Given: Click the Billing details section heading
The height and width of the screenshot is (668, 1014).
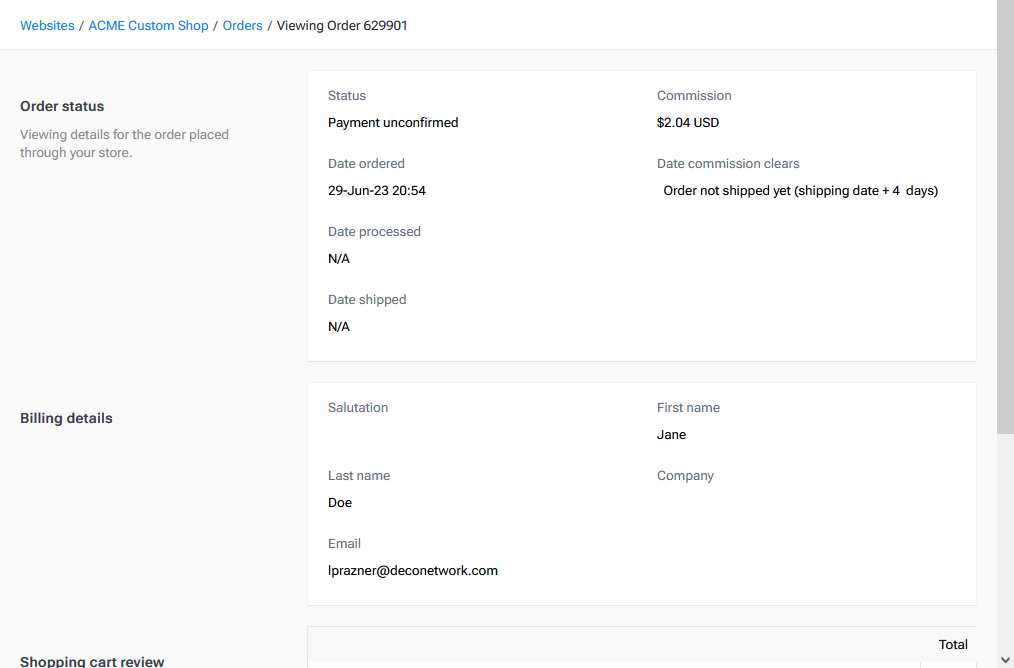Looking at the screenshot, I should pyautogui.click(x=66, y=418).
